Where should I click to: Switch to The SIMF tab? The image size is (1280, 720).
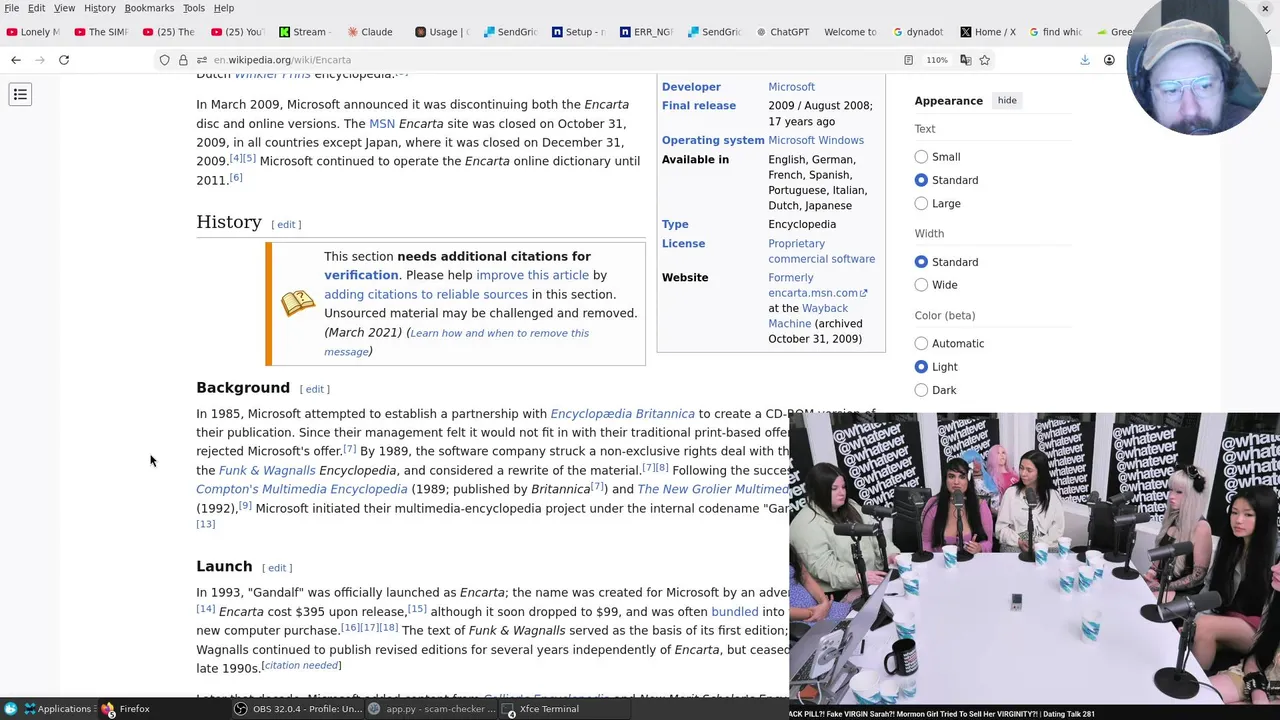101,32
